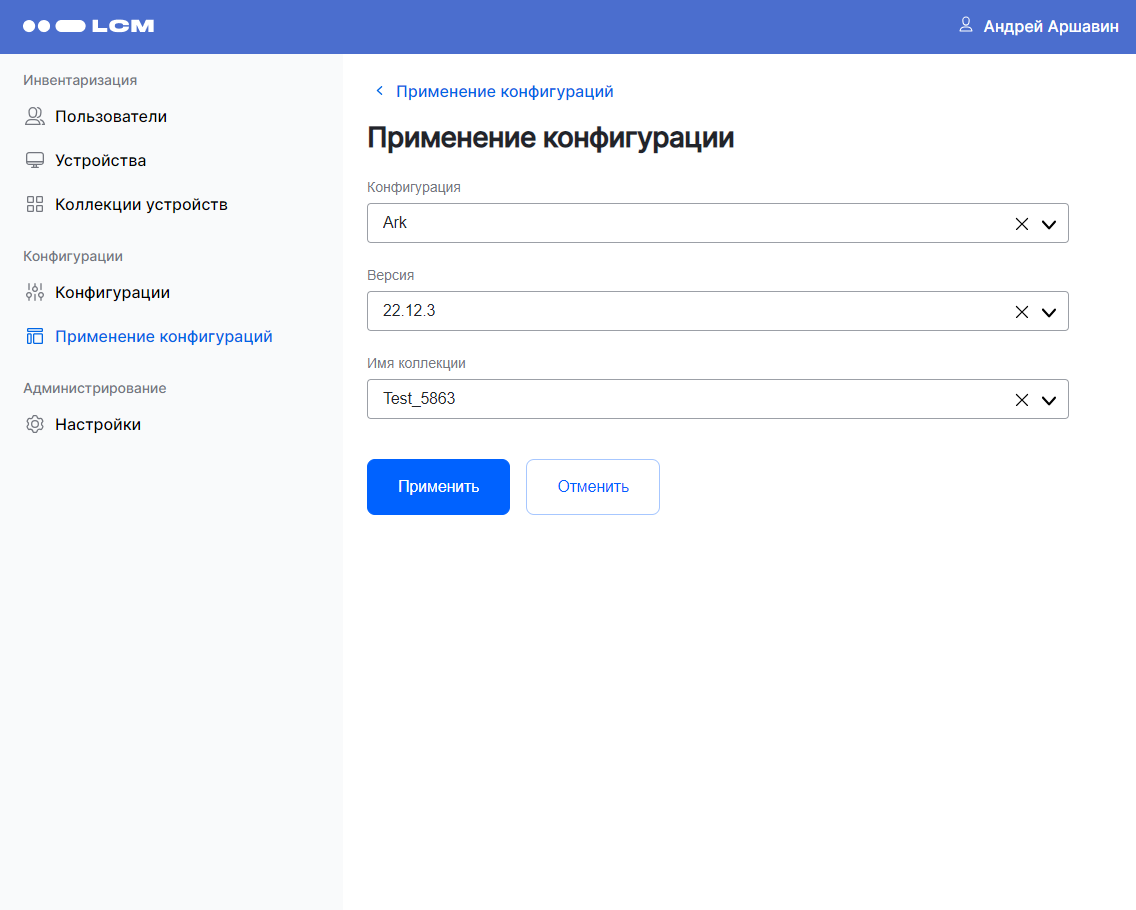Clear the Имя коллекции value Test_5863
Viewport: 1136px width, 910px height.
[1021, 400]
